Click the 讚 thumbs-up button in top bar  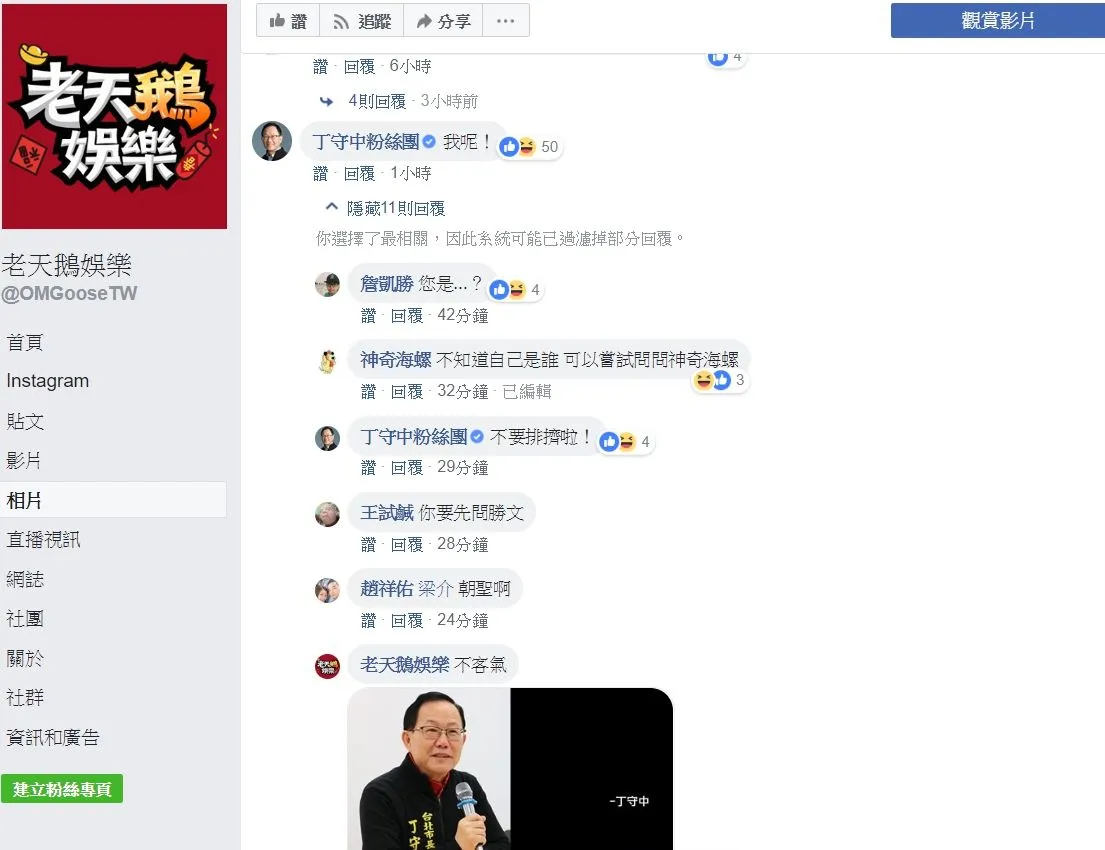click(288, 20)
